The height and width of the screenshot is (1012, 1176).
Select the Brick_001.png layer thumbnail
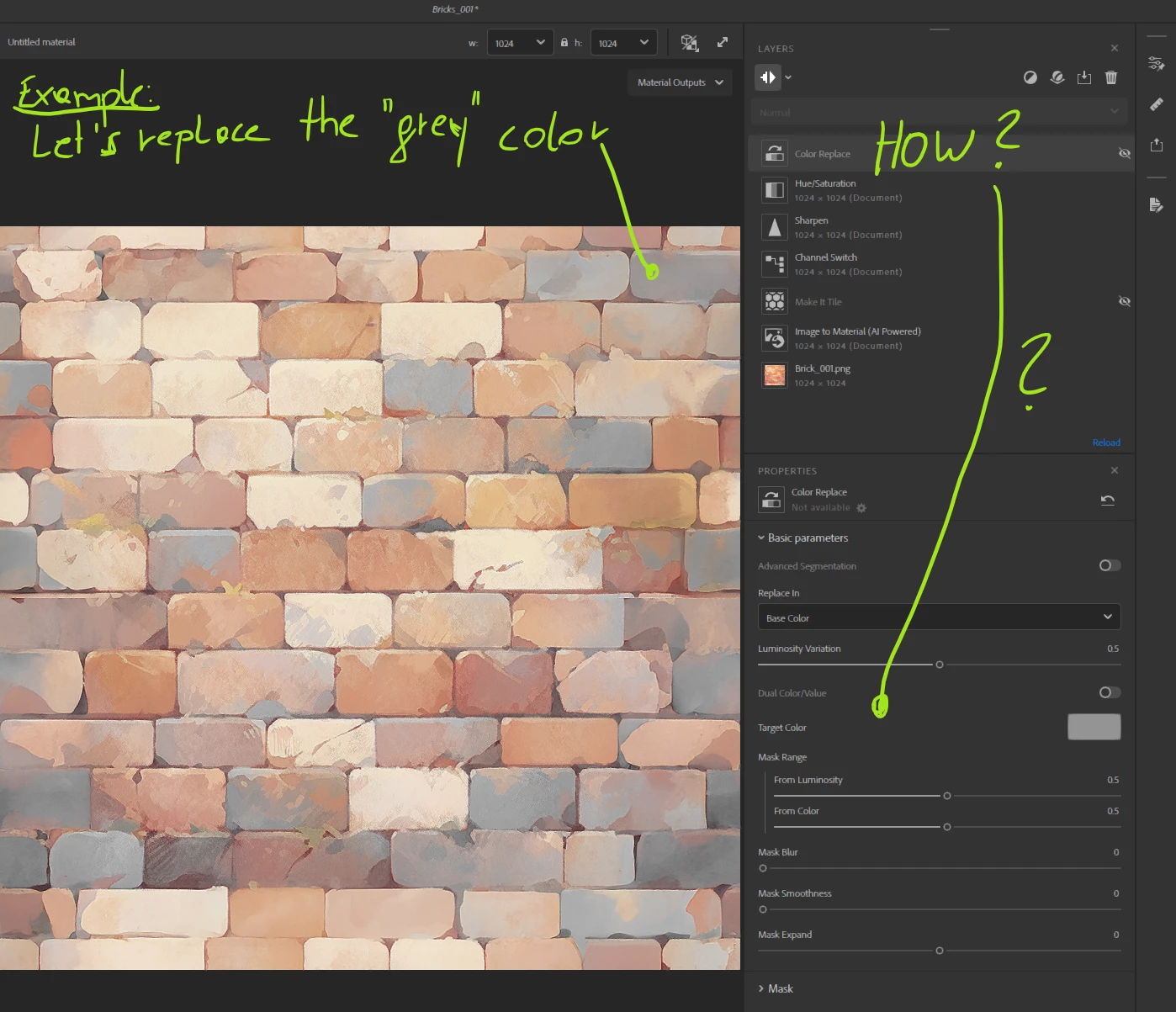[775, 375]
